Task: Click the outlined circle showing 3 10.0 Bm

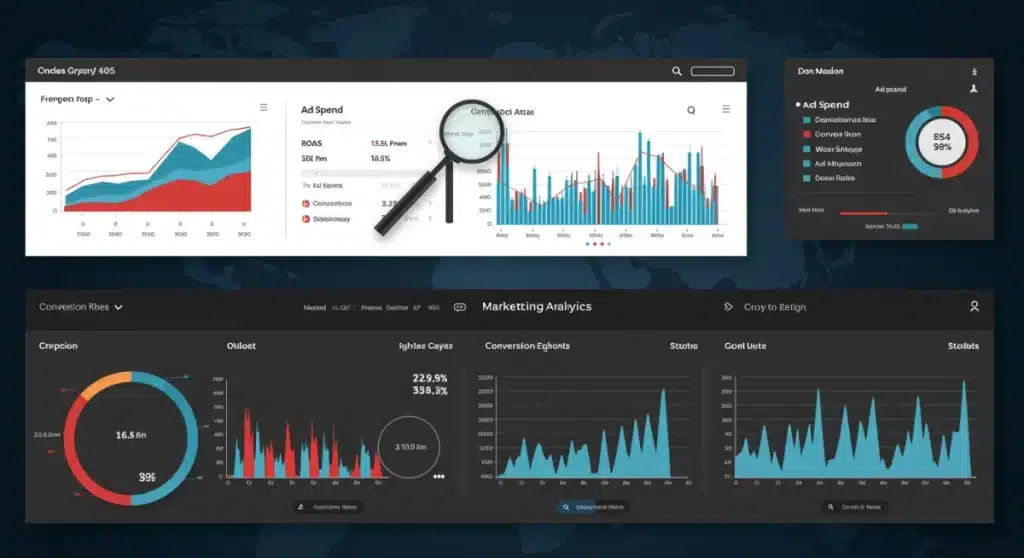Action: [409, 447]
